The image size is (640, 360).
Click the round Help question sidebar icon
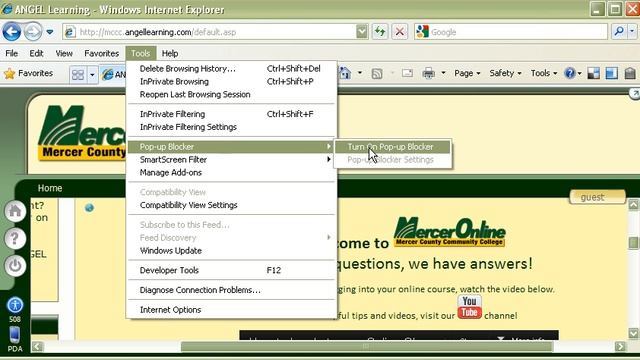[x=15, y=238]
